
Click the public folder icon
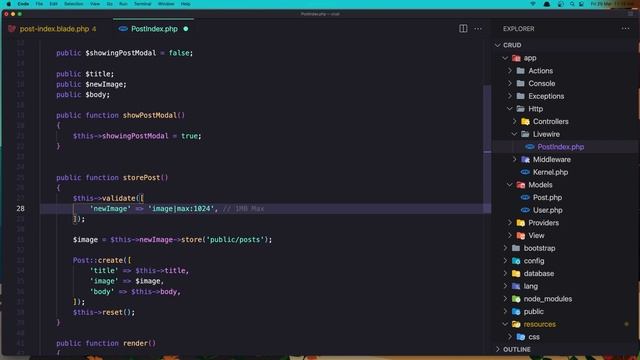[516, 311]
